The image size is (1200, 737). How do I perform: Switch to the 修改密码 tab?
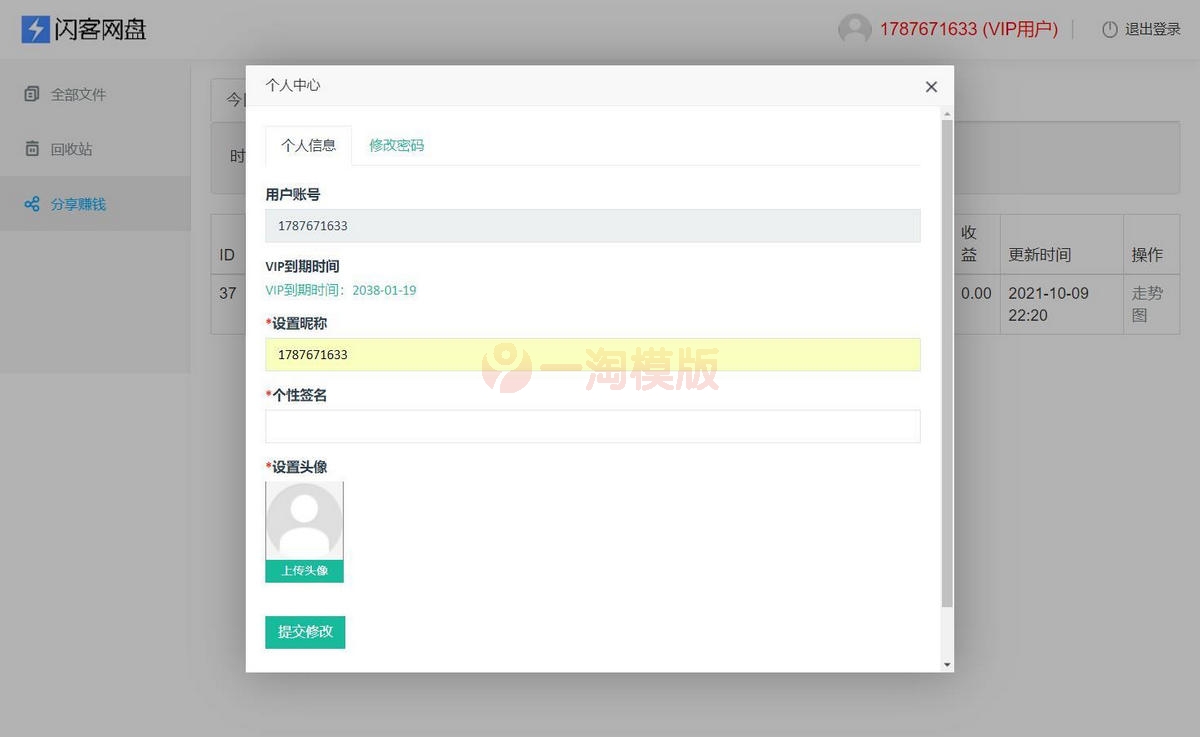pyautogui.click(x=396, y=144)
